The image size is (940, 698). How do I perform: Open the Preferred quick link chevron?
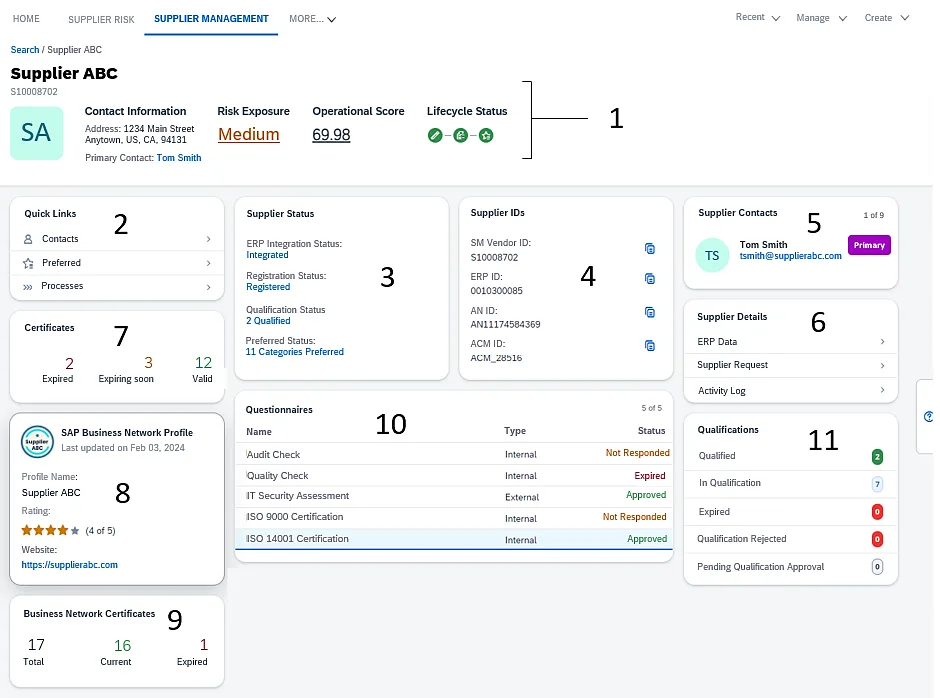click(x=209, y=263)
